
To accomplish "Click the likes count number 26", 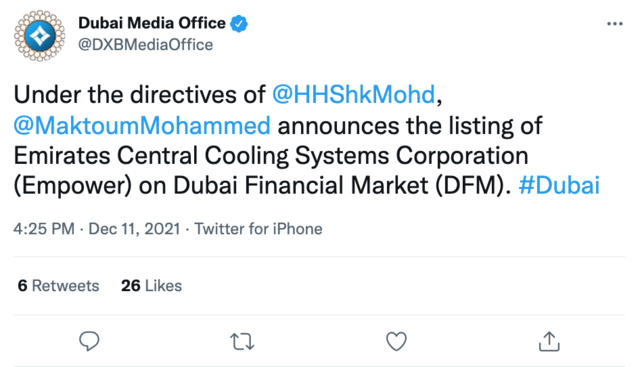I will point(131,286).
